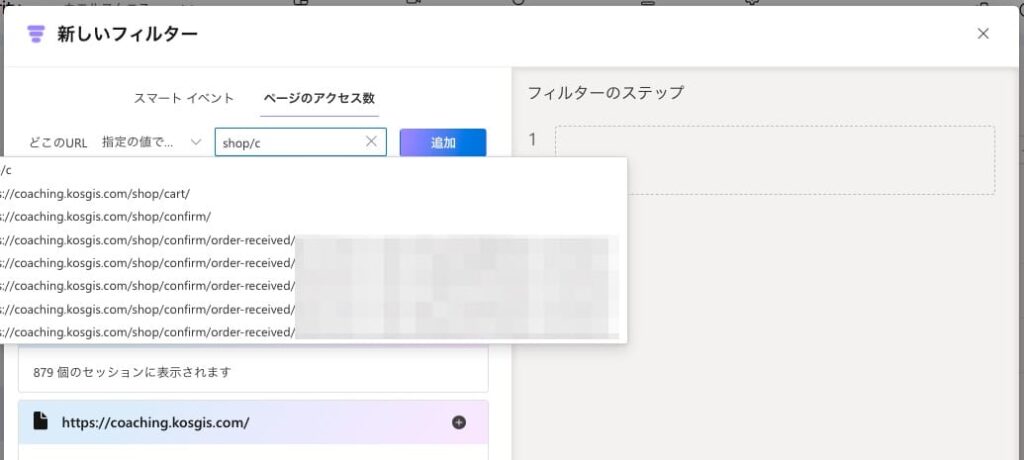Switch to スマート イベント tab
The image size is (1024, 460).
(x=184, y=99)
